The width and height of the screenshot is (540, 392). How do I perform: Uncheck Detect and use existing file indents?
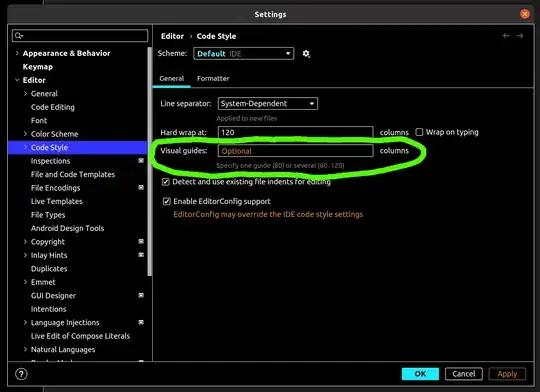(x=166, y=182)
